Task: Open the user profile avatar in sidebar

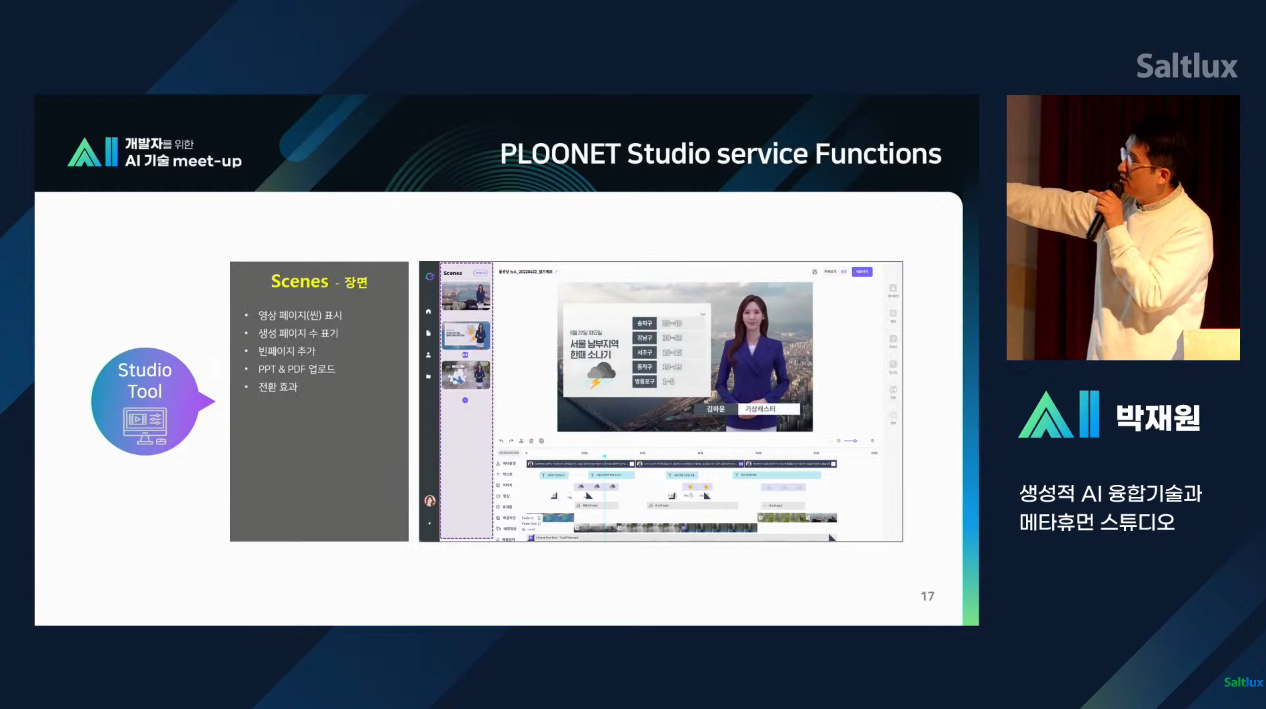Action: pyautogui.click(x=430, y=501)
